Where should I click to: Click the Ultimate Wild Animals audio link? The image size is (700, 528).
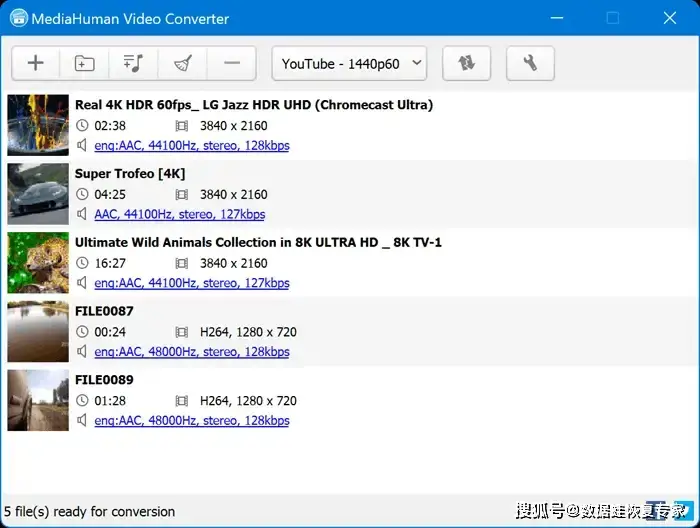pos(191,283)
